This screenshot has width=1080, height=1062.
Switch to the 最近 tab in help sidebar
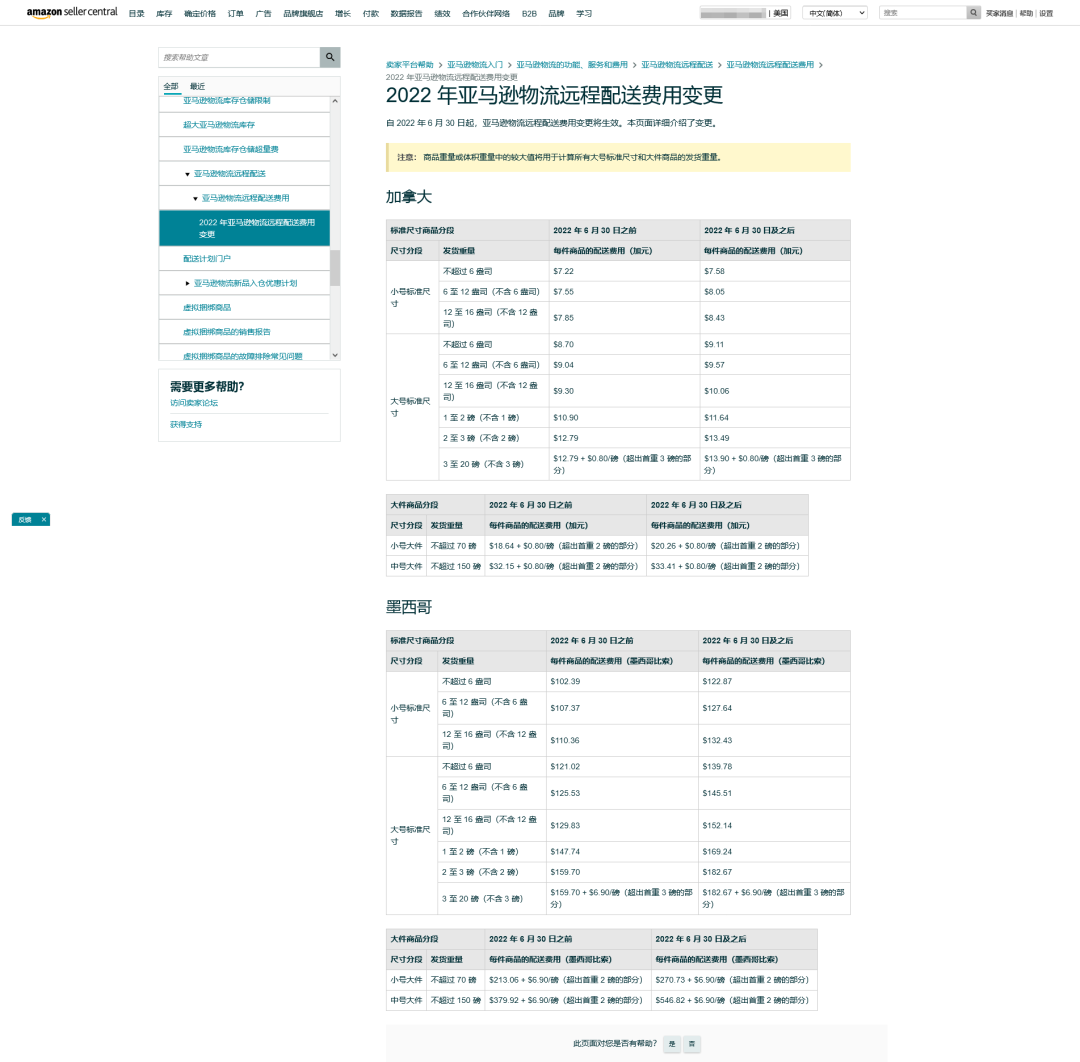click(x=198, y=86)
